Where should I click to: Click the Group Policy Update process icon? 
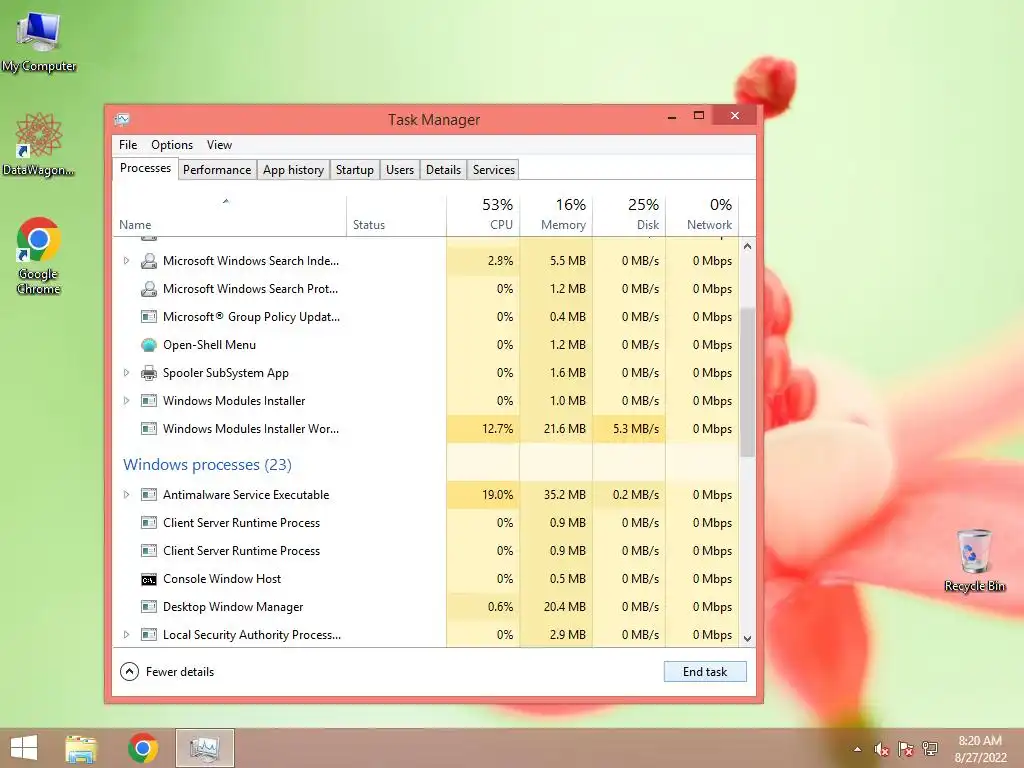coord(149,317)
